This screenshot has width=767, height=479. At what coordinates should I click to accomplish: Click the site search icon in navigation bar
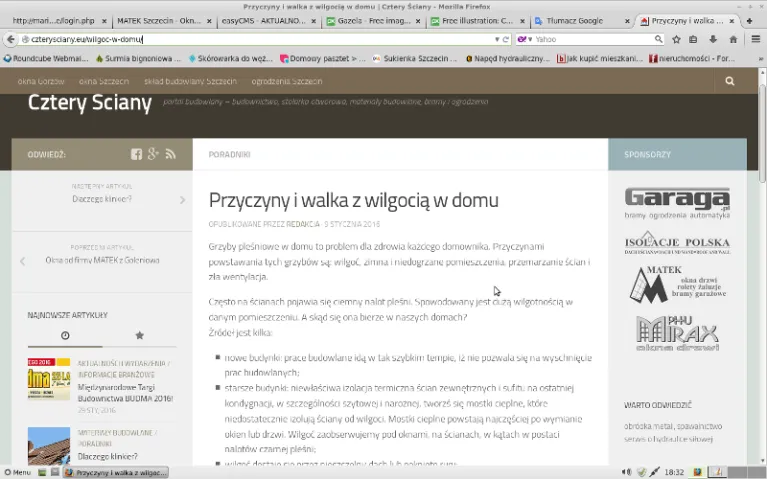point(730,81)
